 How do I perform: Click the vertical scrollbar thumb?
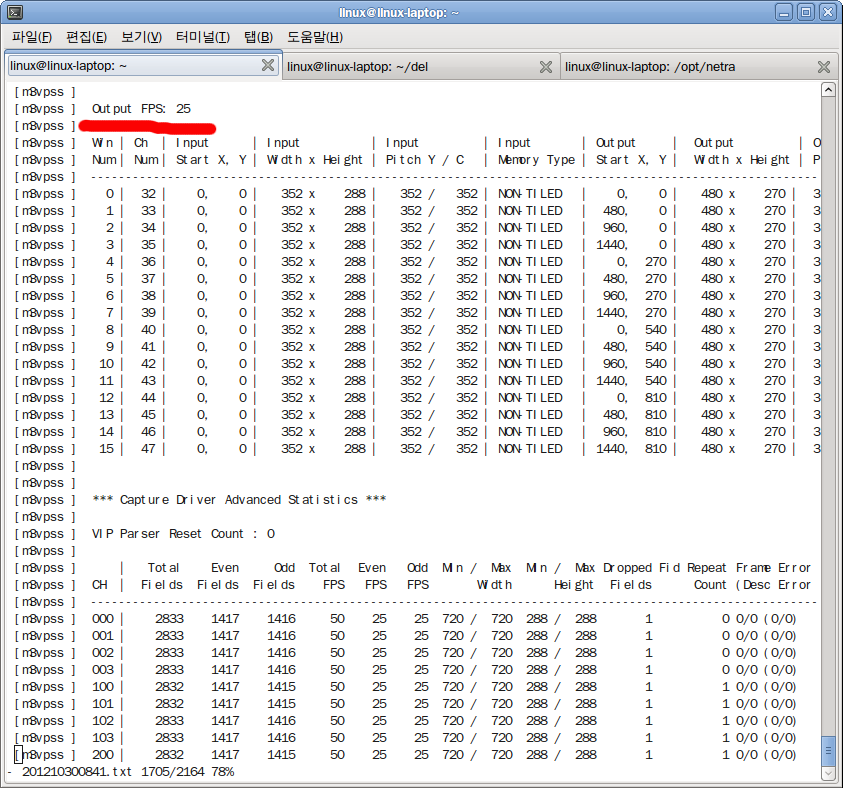[828, 751]
